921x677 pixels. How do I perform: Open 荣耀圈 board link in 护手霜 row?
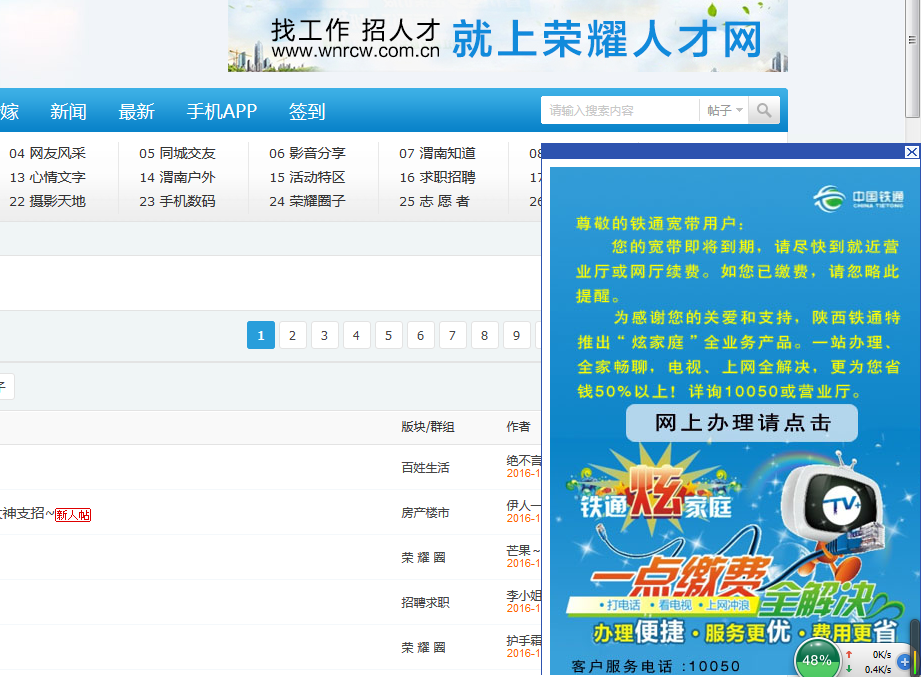tap(423, 648)
